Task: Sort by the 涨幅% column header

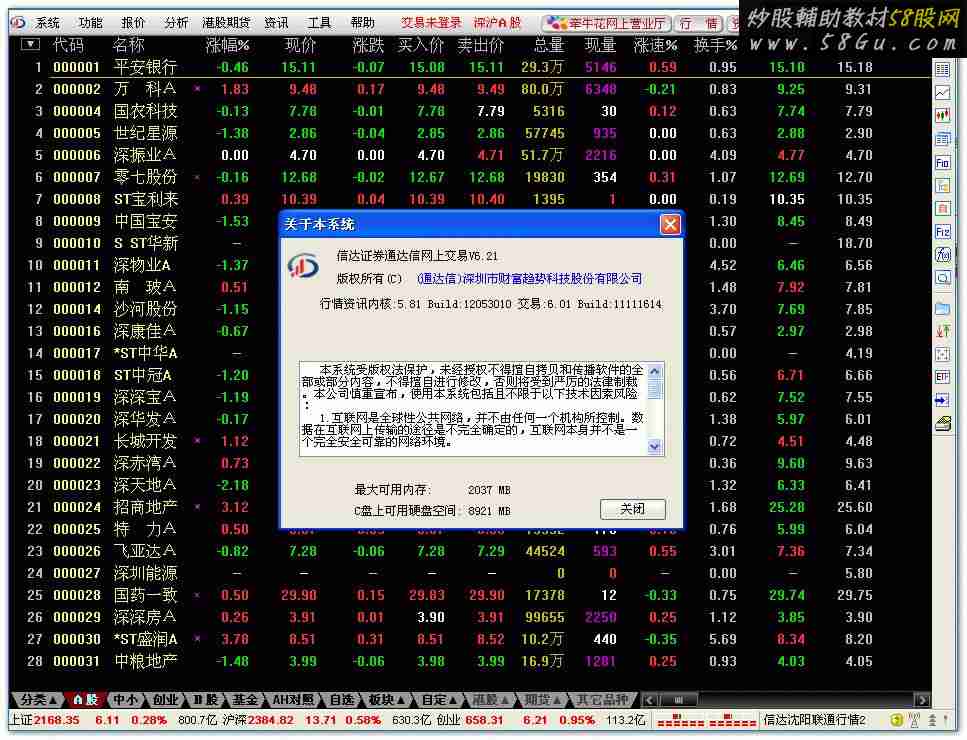Action: coord(227,45)
